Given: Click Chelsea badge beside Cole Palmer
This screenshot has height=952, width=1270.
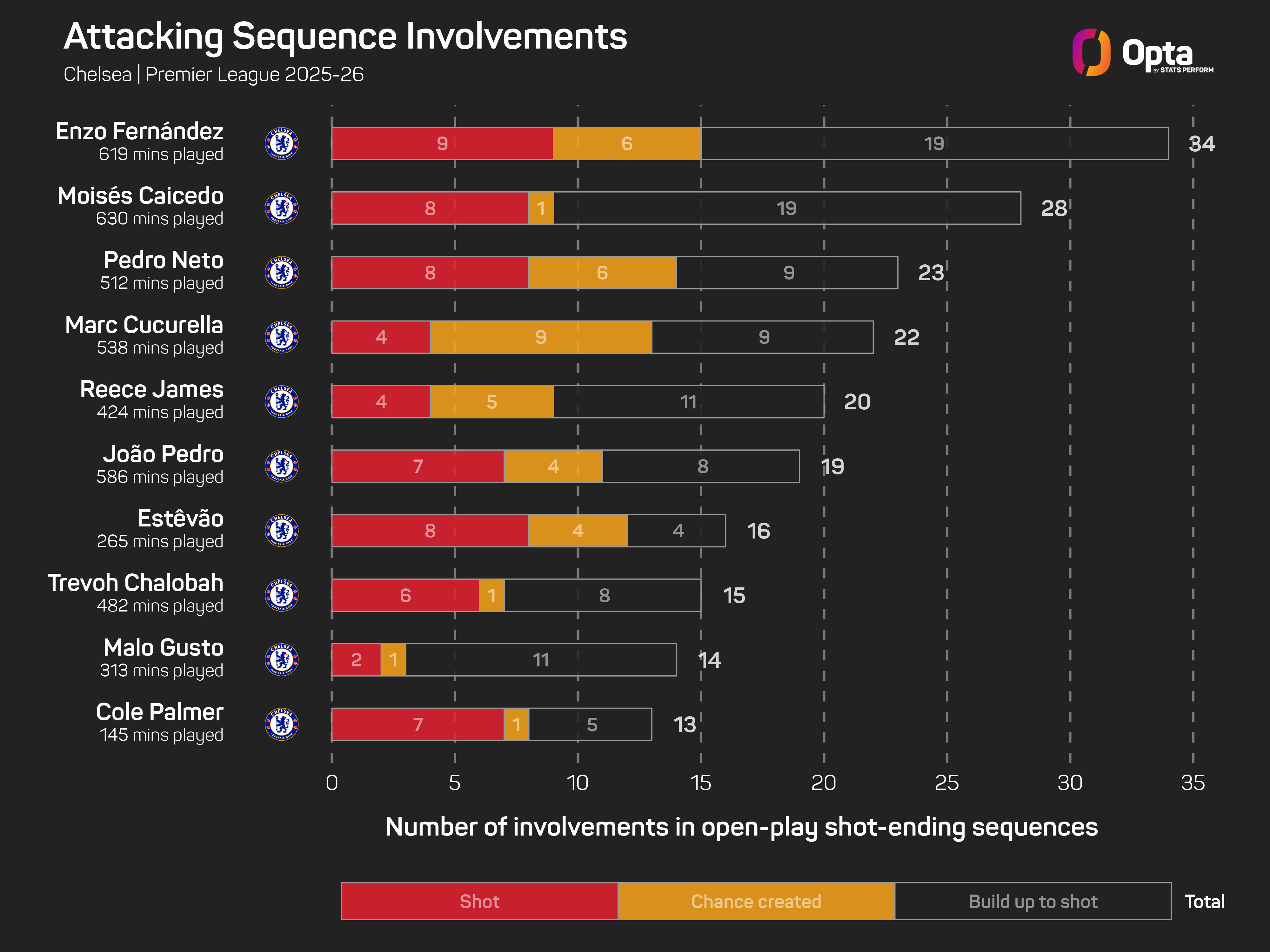Looking at the screenshot, I should pos(281,724).
